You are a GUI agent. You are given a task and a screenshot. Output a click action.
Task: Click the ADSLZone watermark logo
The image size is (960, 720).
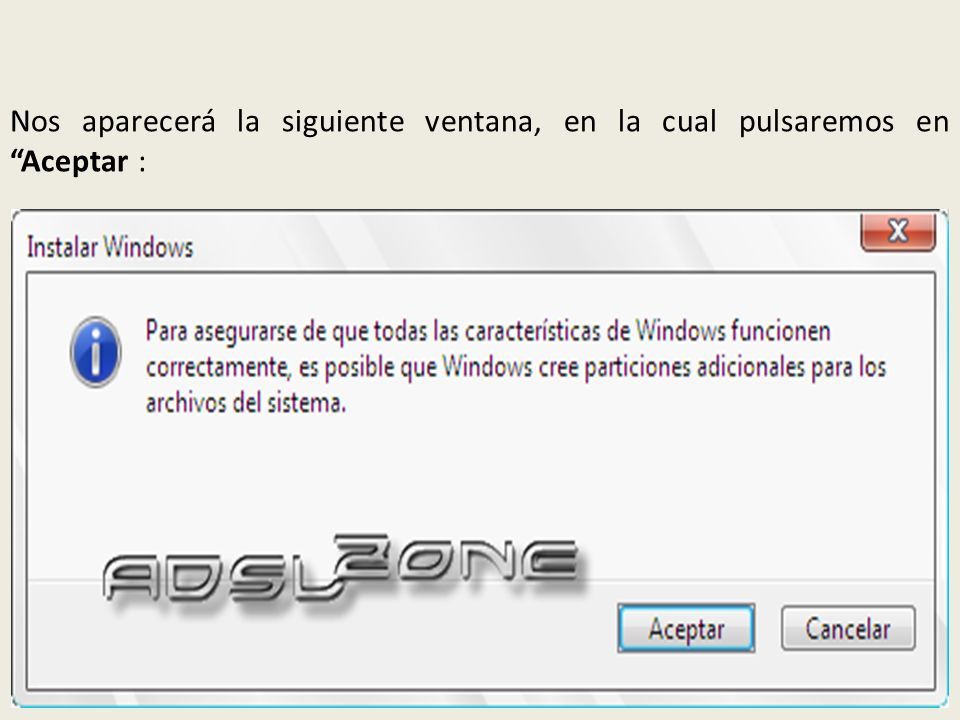click(343, 569)
